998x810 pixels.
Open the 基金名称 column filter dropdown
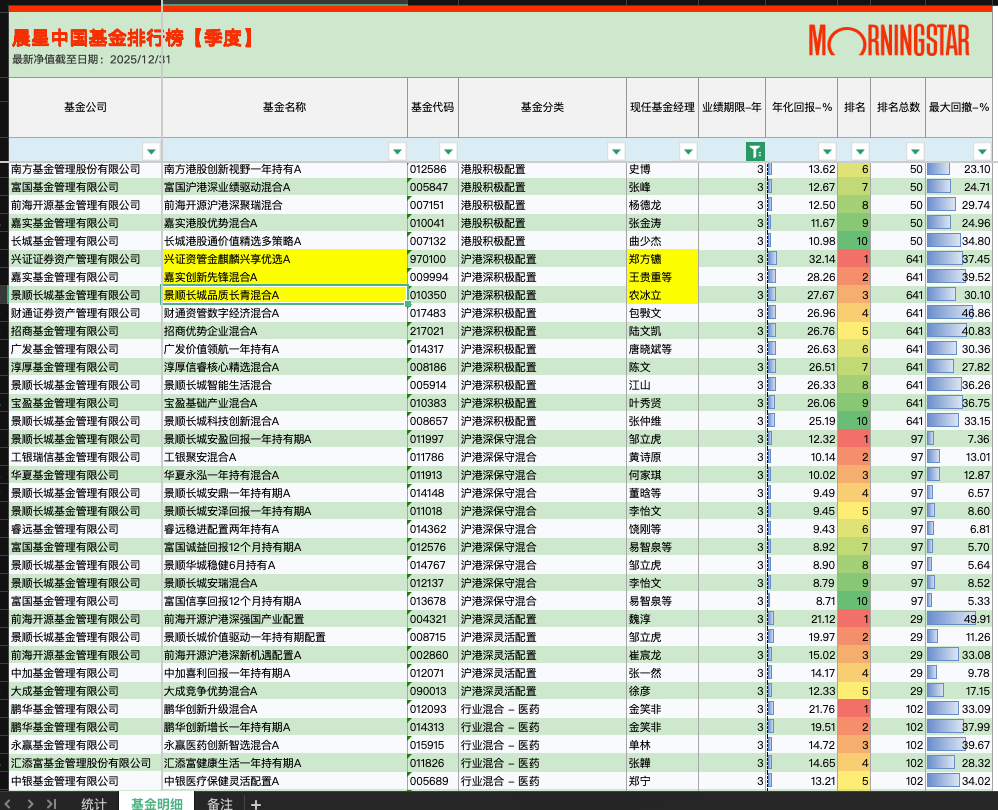pos(397,151)
